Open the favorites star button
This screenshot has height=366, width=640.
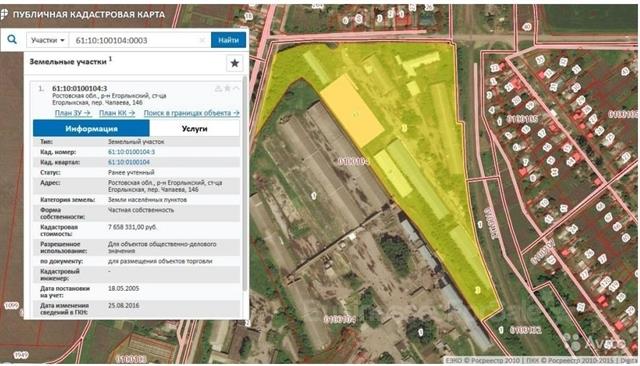(235, 63)
